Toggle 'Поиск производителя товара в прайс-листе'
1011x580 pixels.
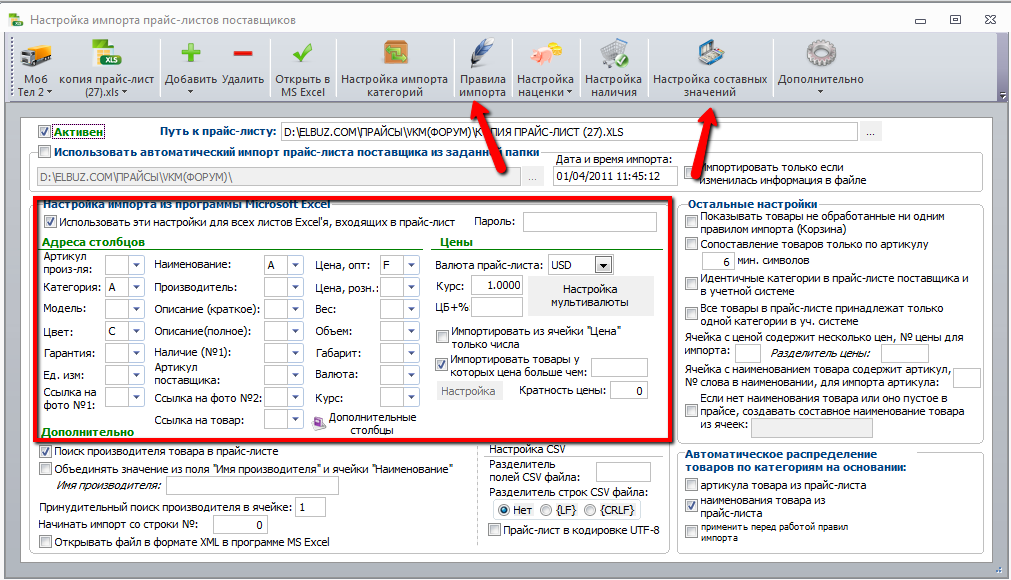[x=45, y=451]
